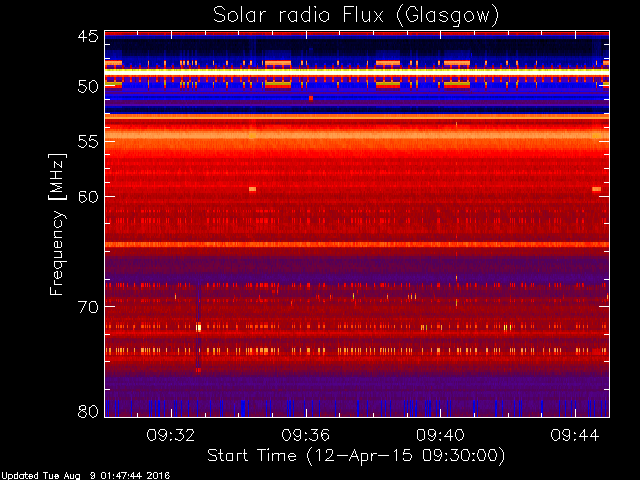The image size is (640, 480).
Task: Click the 09:32 time tick label
Action: click(x=171, y=435)
